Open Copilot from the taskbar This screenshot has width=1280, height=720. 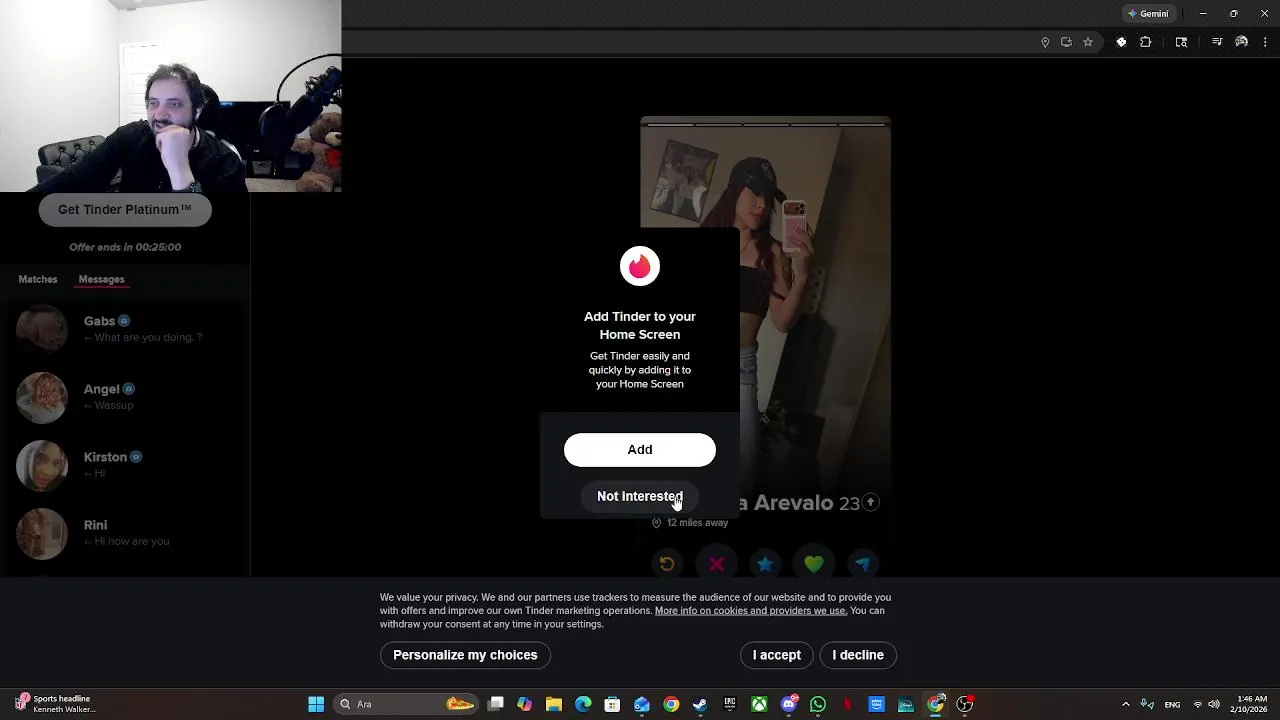point(525,704)
